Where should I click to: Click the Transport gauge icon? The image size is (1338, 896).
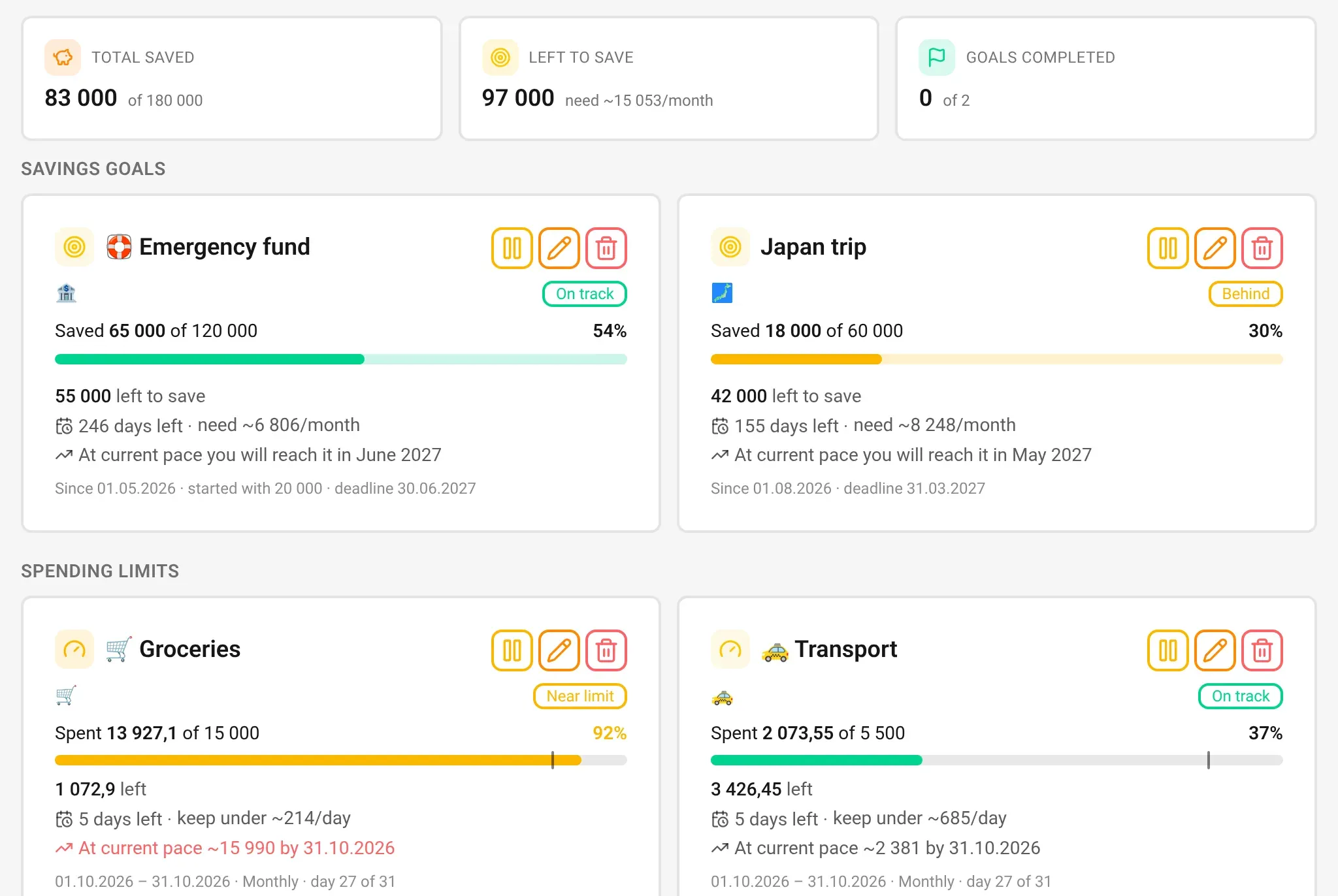click(x=730, y=649)
